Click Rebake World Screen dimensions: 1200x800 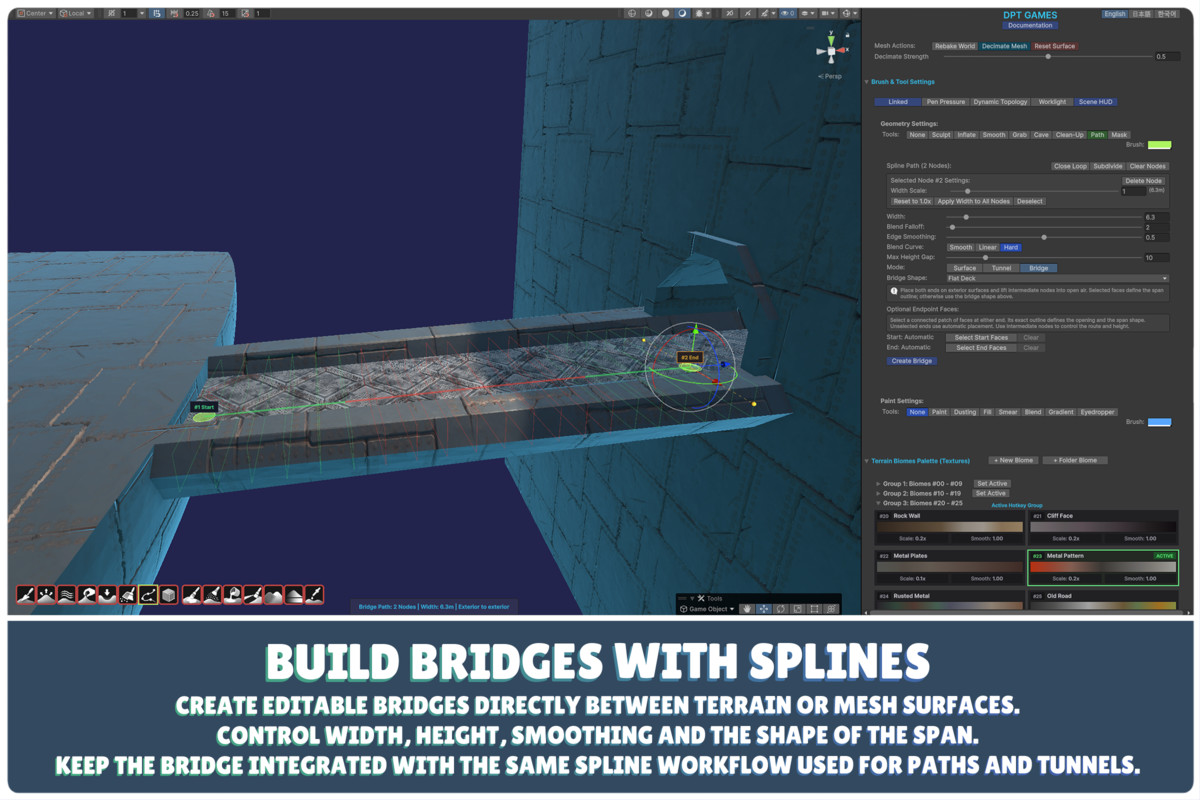click(954, 46)
